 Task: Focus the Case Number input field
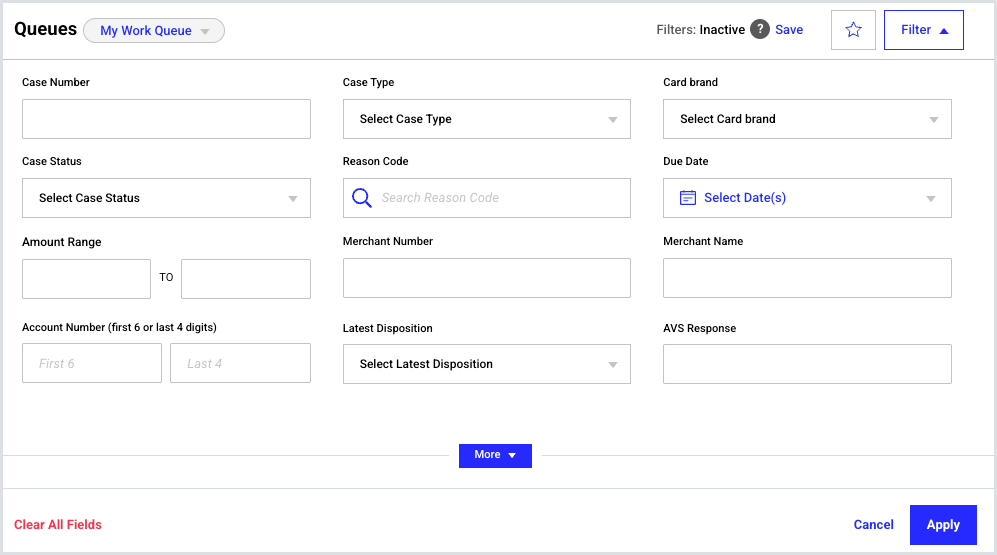click(x=166, y=119)
